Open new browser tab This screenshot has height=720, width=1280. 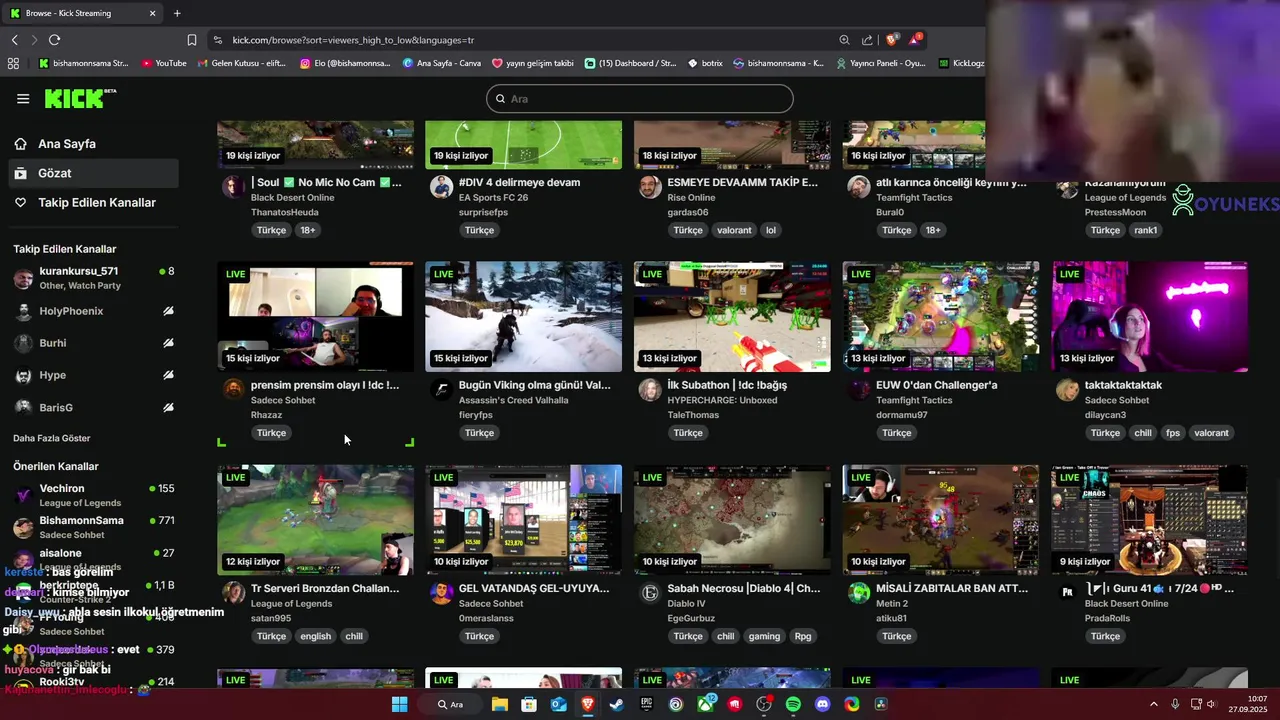tap(177, 13)
